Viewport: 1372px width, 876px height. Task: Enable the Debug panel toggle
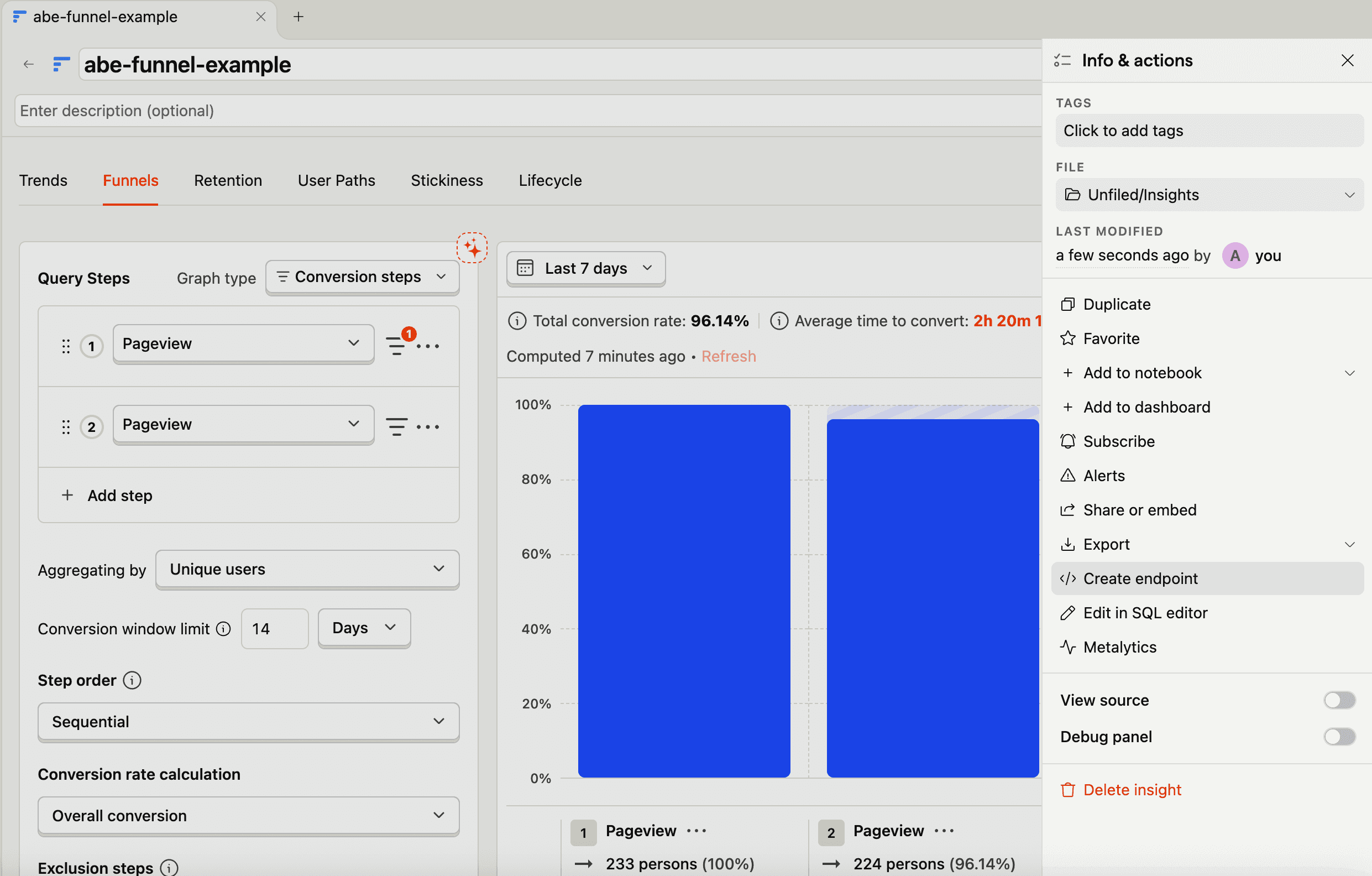click(x=1339, y=737)
